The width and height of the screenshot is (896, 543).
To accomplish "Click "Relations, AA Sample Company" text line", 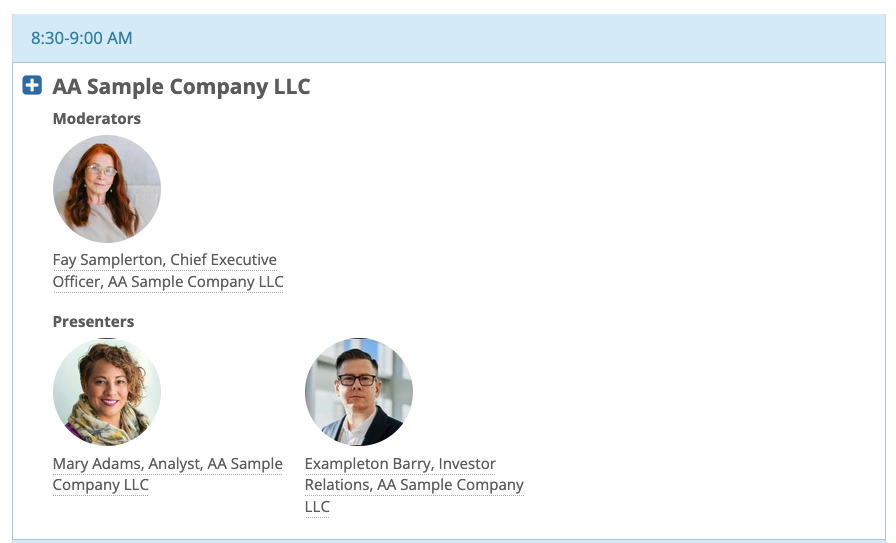I will pyautogui.click(x=414, y=485).
